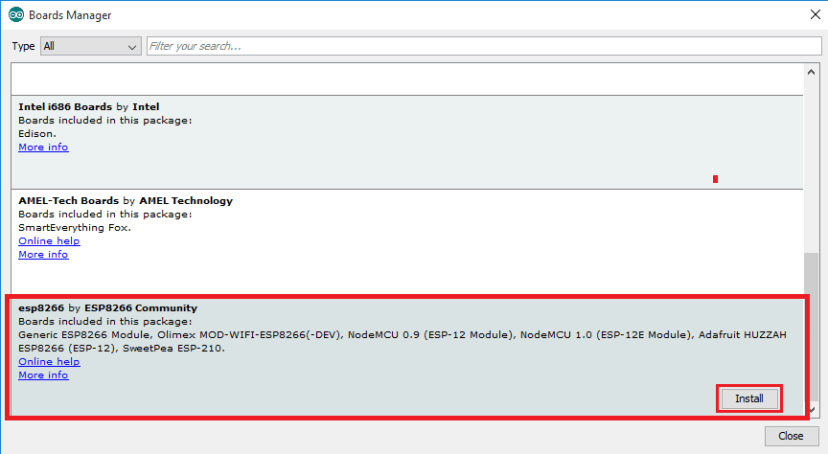This screenshot has height=454, width=828.
Task: Open More info for Intel i686 Boards
Action: [x=43, y=147]
